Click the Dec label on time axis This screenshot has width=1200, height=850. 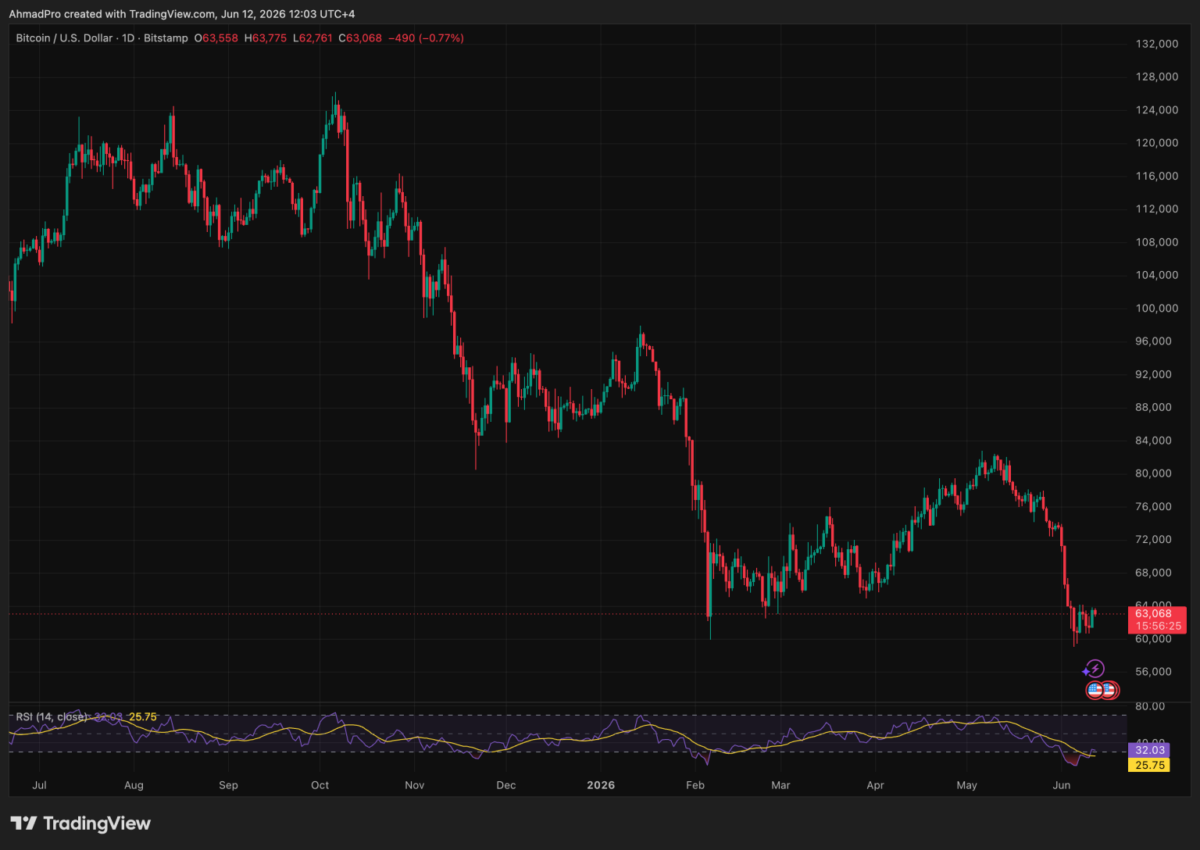pos(505,787)
